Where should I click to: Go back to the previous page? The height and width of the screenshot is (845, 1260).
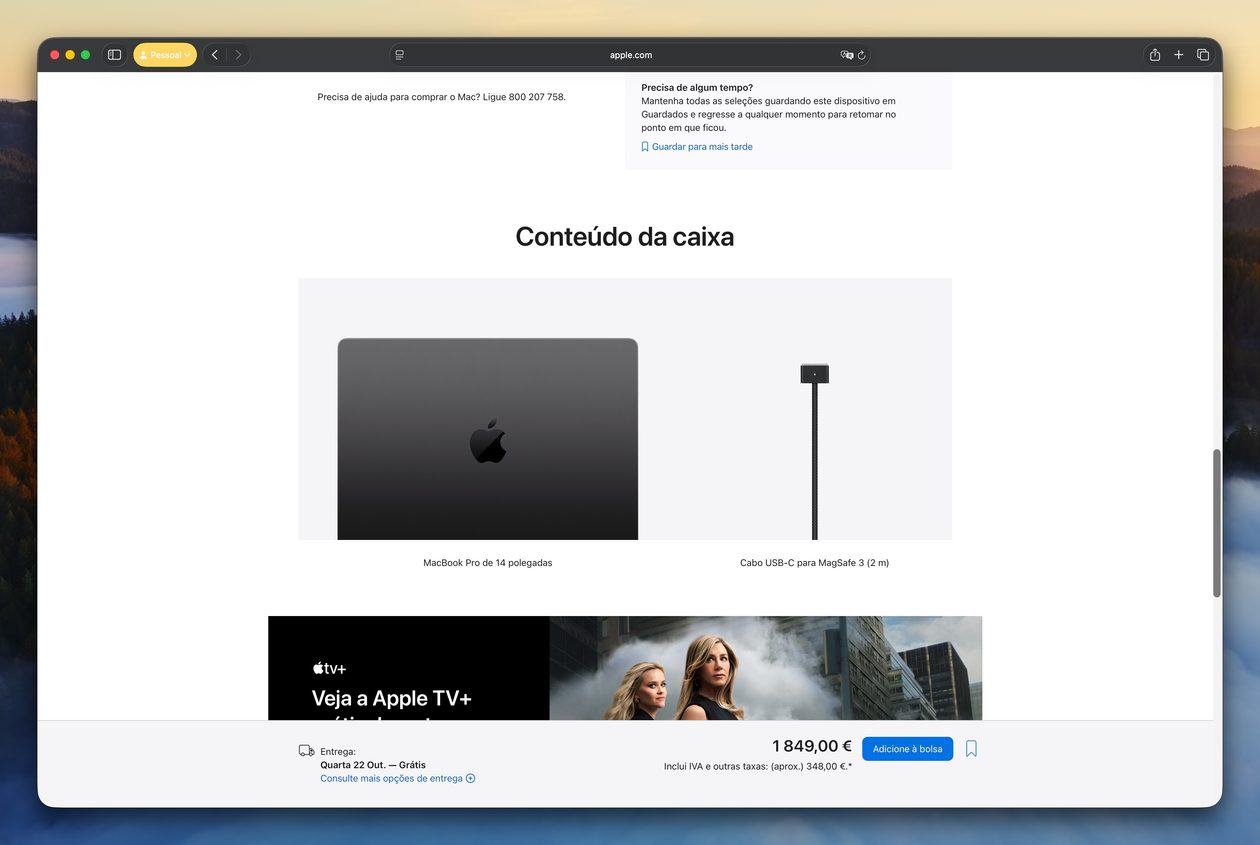[x=214, y=55]
